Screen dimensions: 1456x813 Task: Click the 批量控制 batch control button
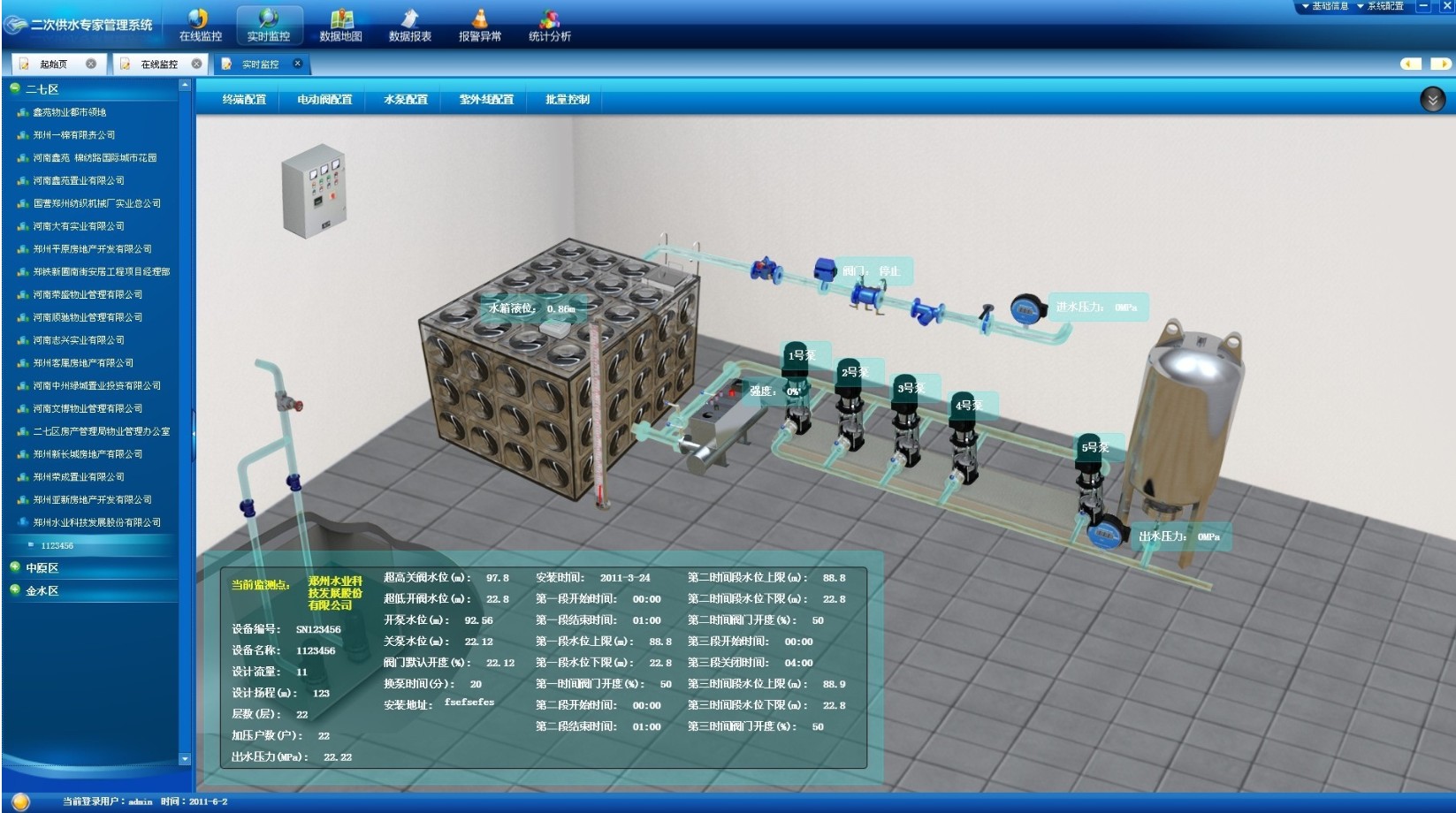tap(567, 100)
